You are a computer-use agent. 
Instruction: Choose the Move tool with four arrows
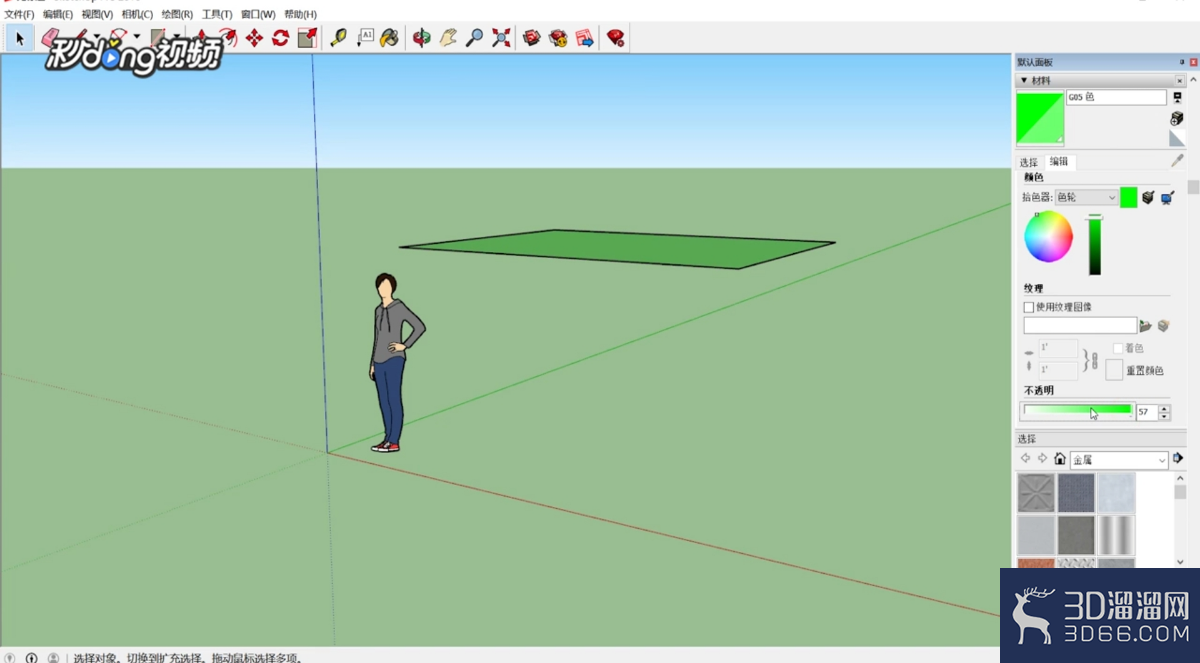[254, 38]
